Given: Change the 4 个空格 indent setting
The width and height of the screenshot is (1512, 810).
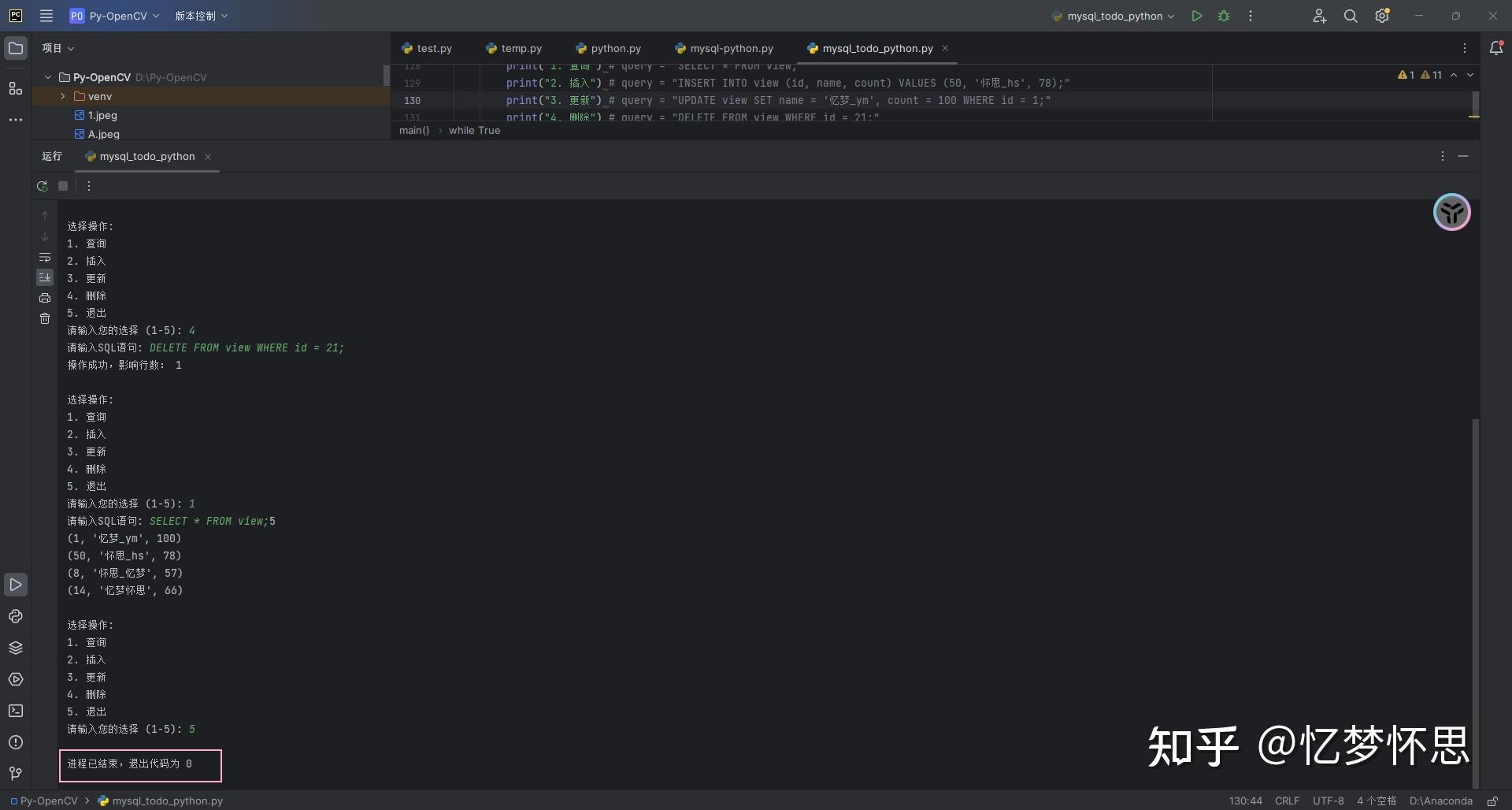Looking at the screenshot, I should [1377, 801].
